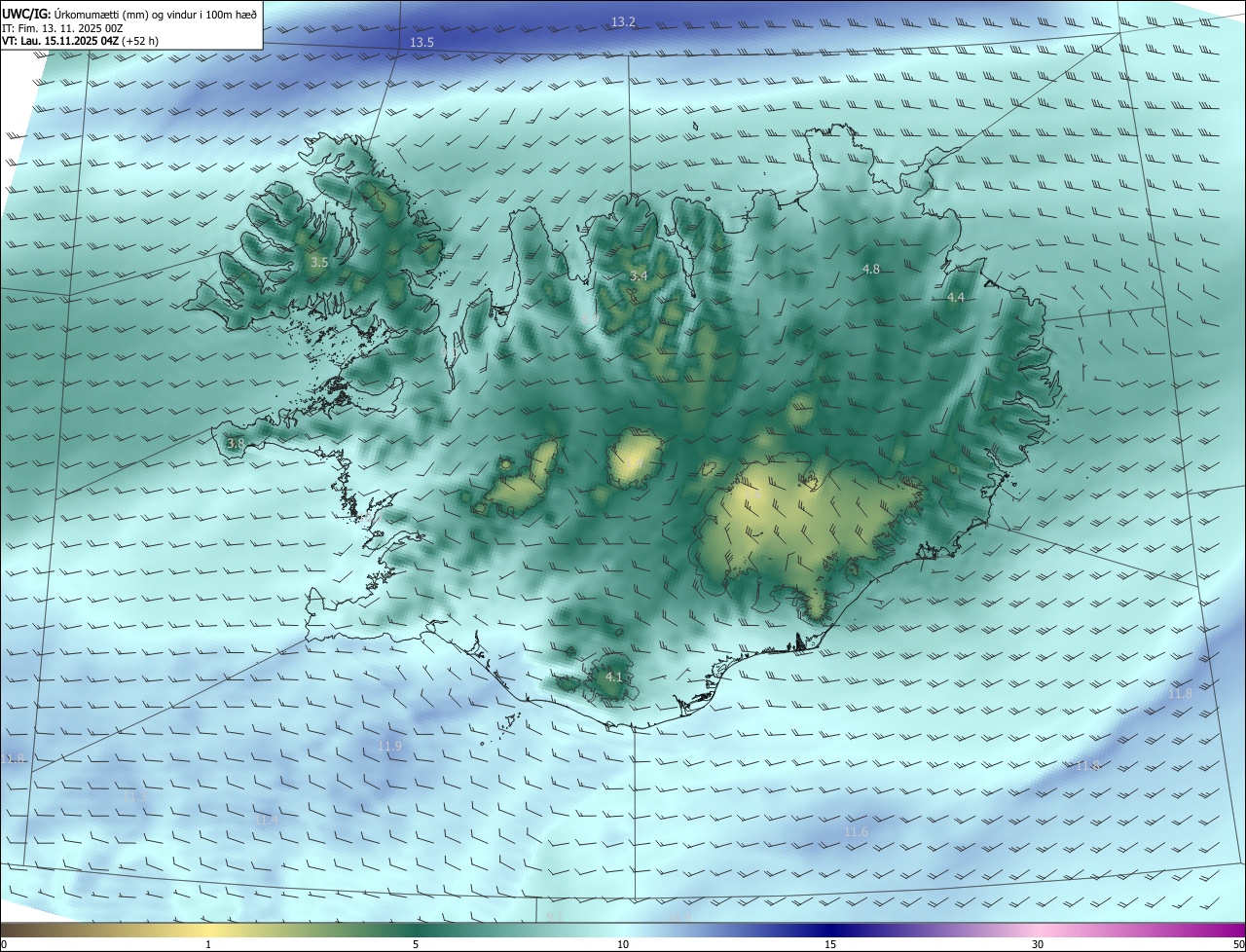Click the 3.5 value on the Westfjords
The image size is (1246, 952).
point(319,262)
